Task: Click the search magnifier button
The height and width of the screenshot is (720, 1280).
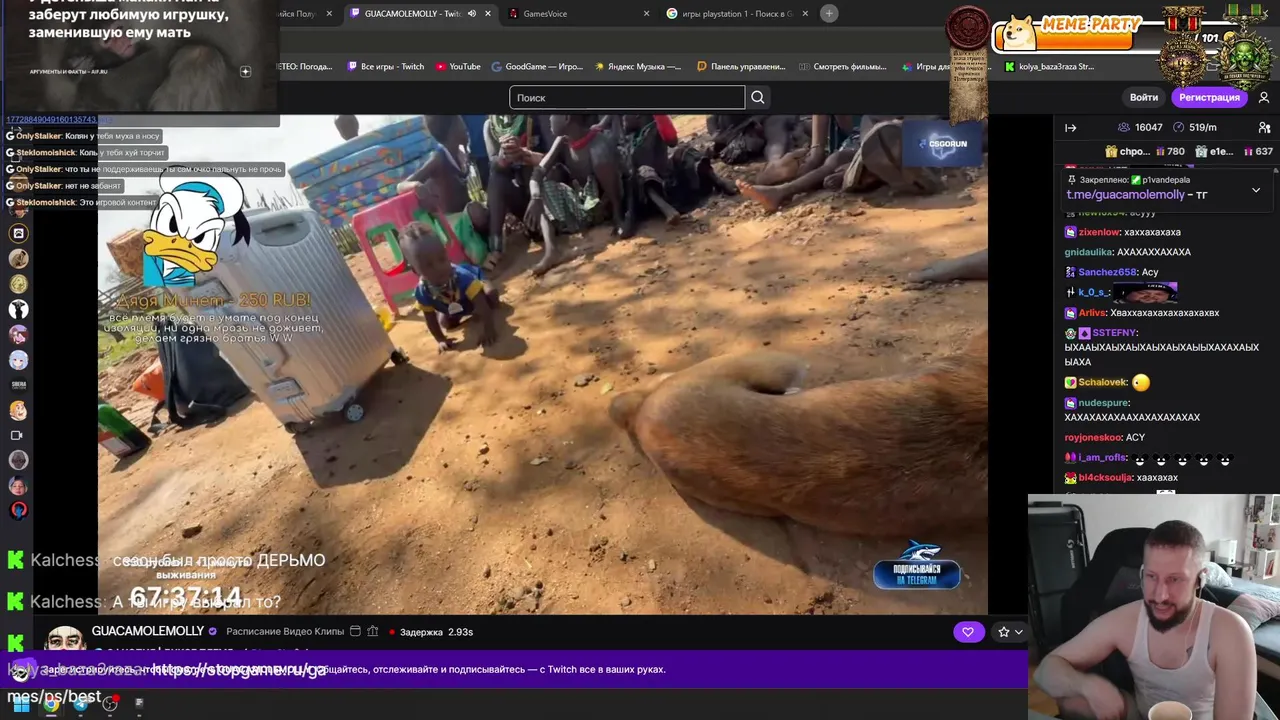Action: (x=758, y=97)
